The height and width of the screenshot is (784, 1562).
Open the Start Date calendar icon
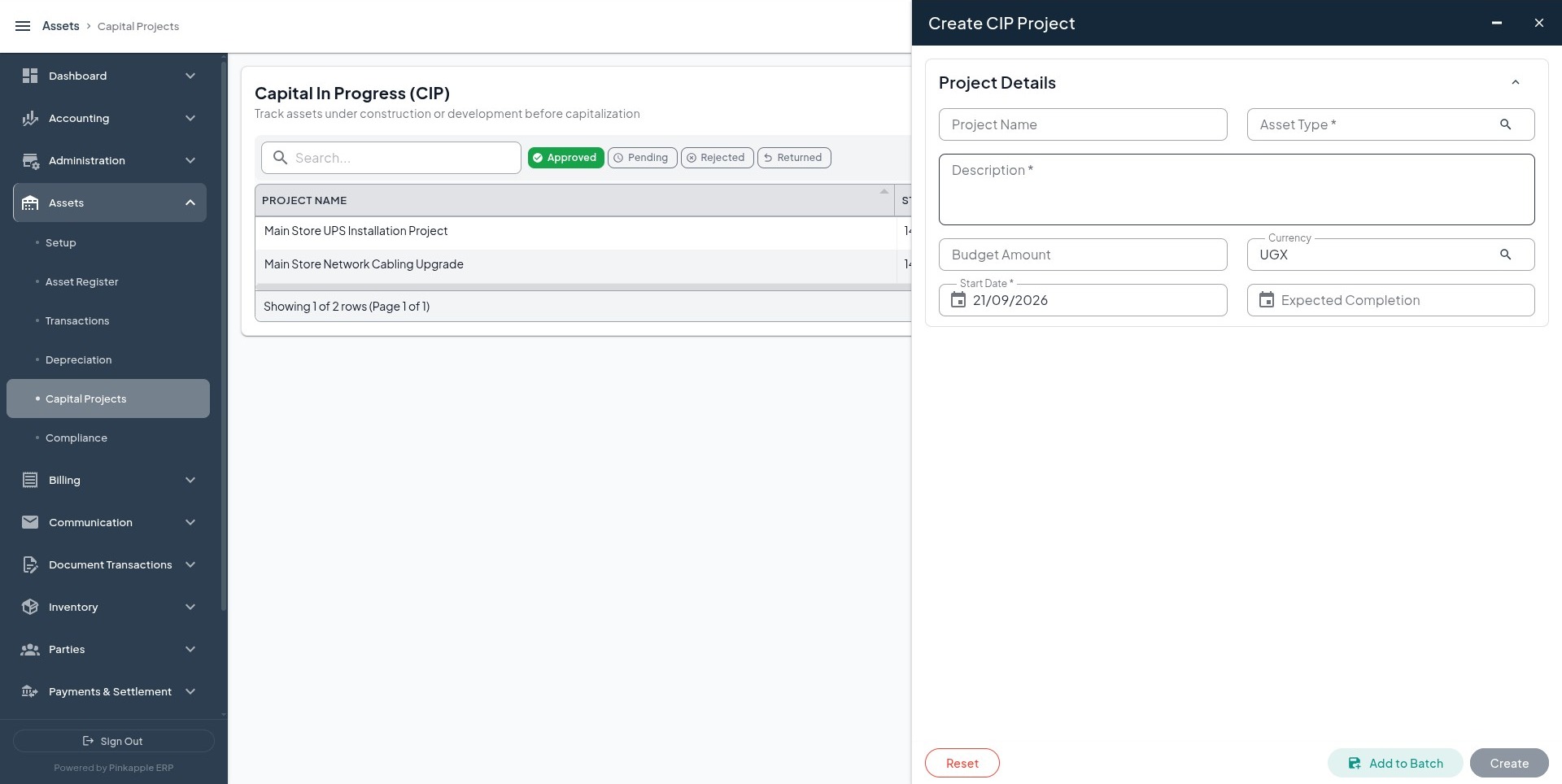click(958, 300)
